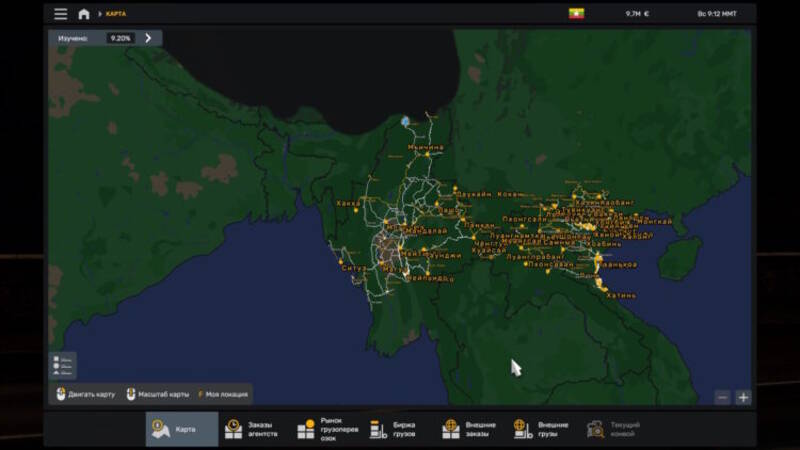The width and height of the screenshot is (800, 450).
Task: Open the Заказы агентств tab
Action: (253, 429)
